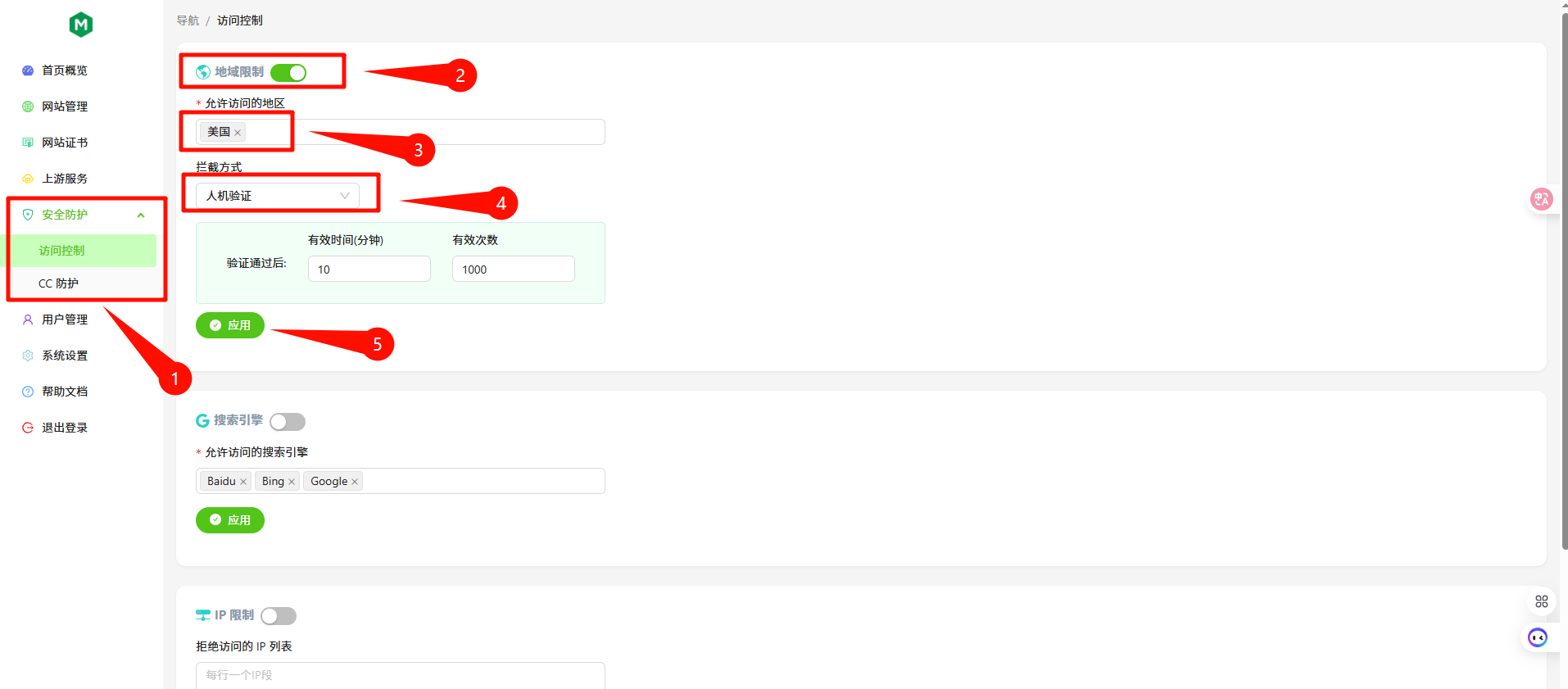Collapse the 安全防护 menu chevron
The width and height of the screenshot is (1568, 689).
click(x=141, y=215)
